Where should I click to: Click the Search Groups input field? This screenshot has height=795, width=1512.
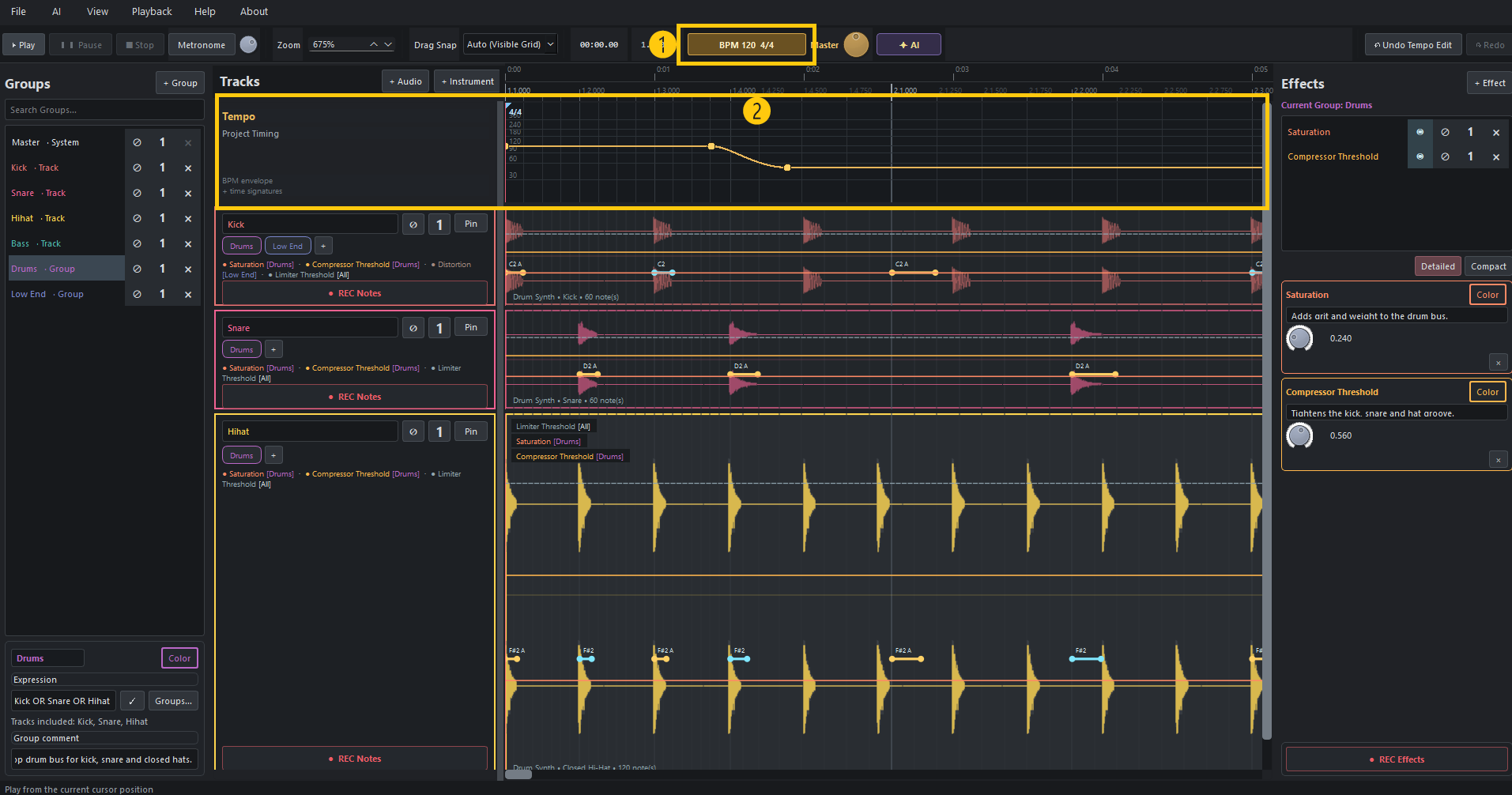tap(104, 110)
